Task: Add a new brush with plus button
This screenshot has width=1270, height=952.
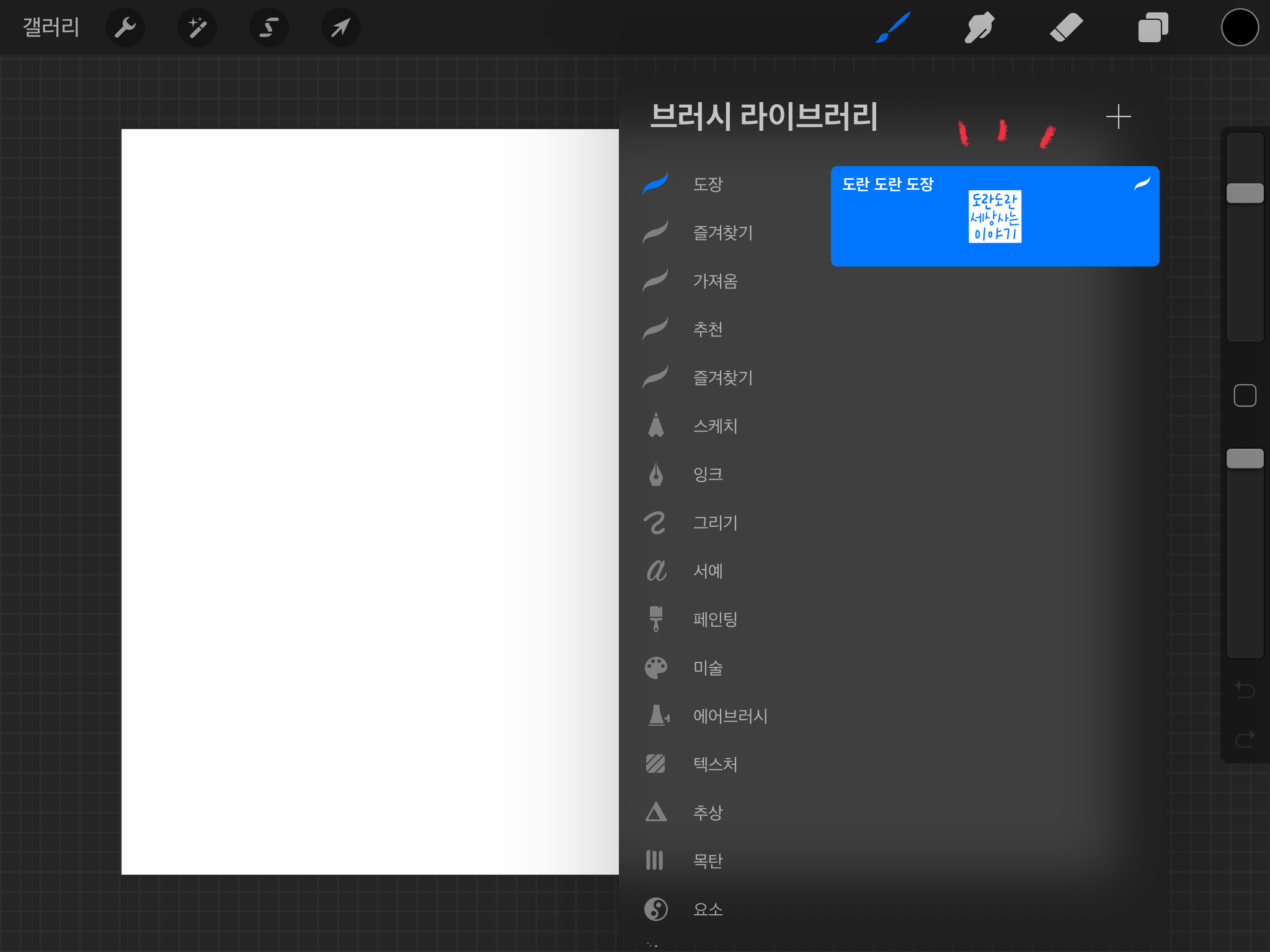Action: click(x=1118, y=117)
